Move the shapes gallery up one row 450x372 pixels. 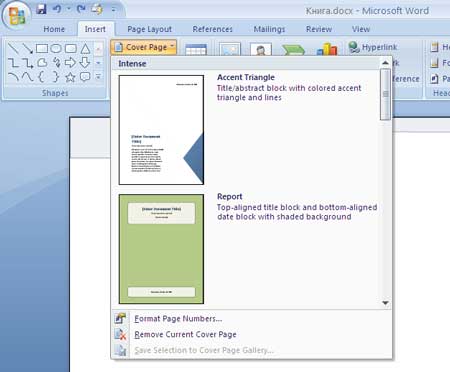[98, 49]
